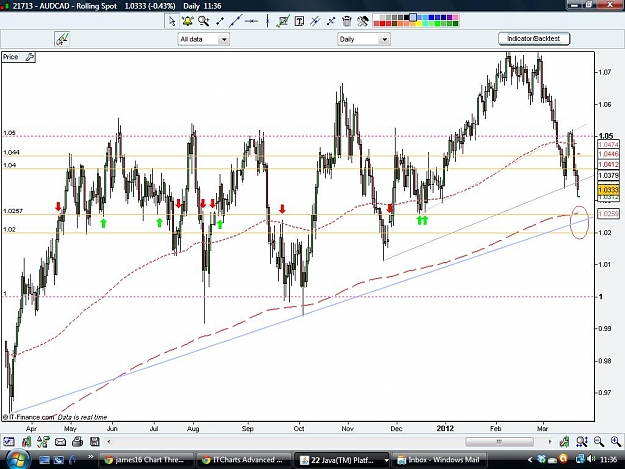
Task: Click the Price panel label
Action: [x=10, y=57]
